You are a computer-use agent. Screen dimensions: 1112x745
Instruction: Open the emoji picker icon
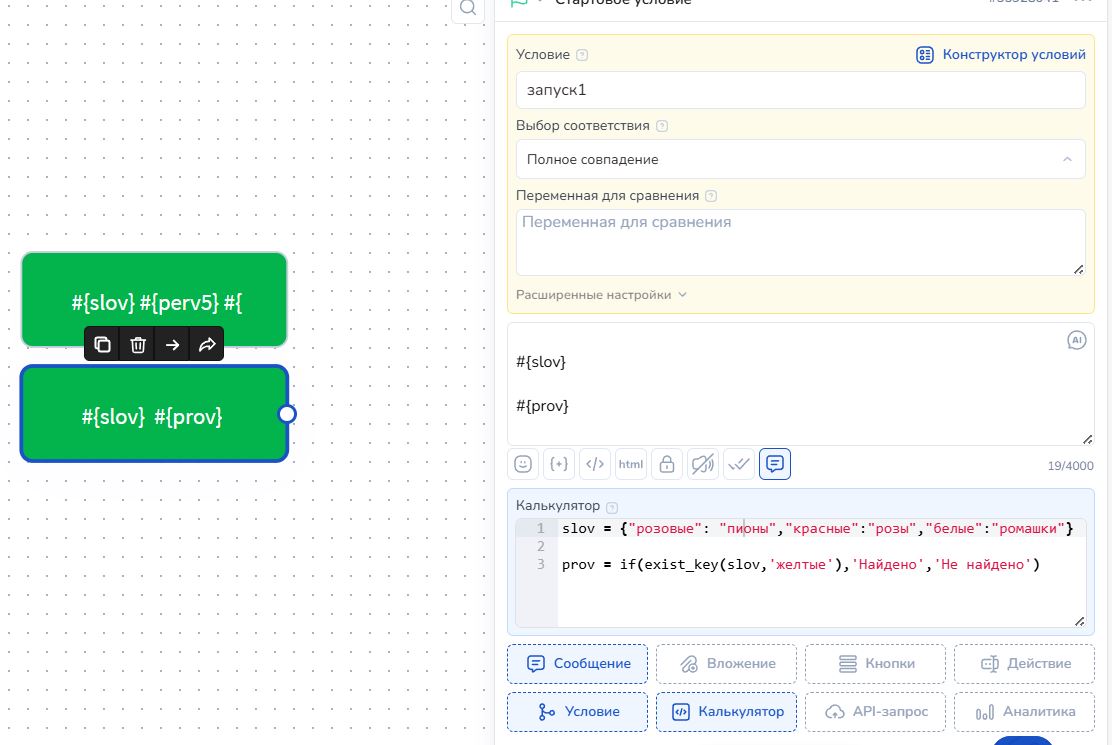coord(523,464)
